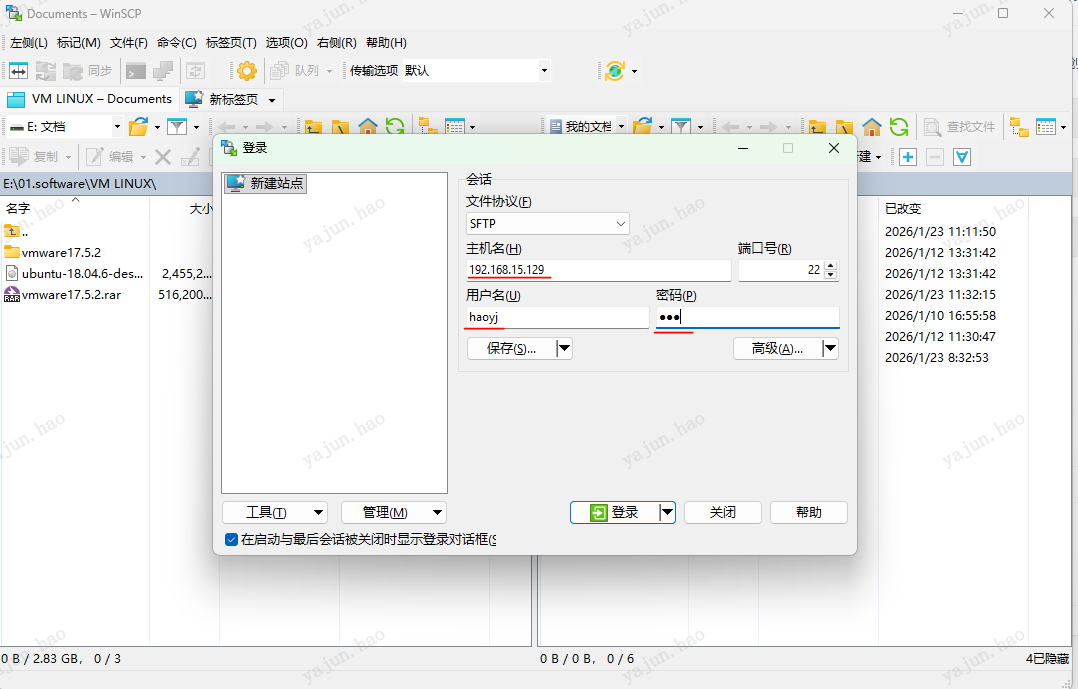Viewport: 1078px width, 689px height.
Task: Go to home directory in the left panel
Action: pyautogui.click(x=368, y=127)
